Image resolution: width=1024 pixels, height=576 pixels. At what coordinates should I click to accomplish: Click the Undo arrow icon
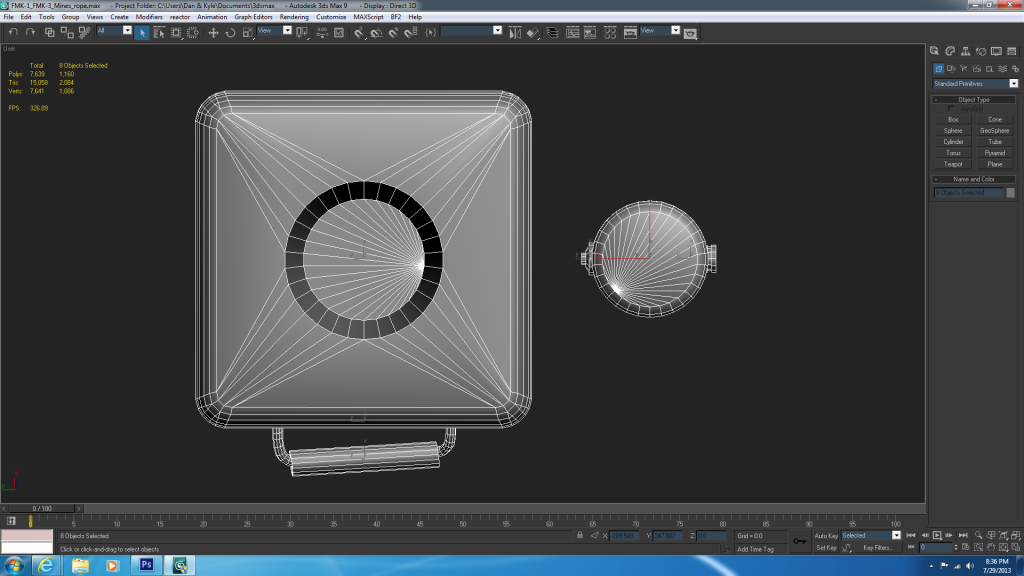(12, 32)
